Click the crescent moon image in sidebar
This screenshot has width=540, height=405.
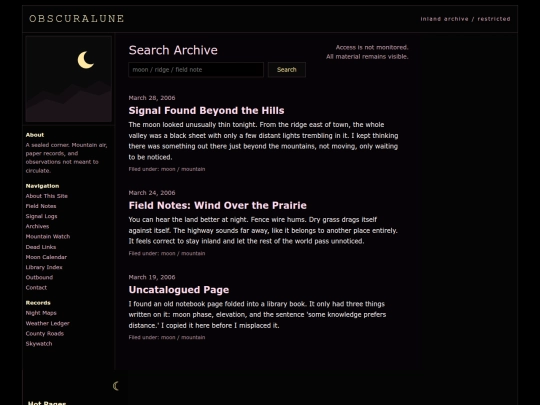(x=69, y=79)
